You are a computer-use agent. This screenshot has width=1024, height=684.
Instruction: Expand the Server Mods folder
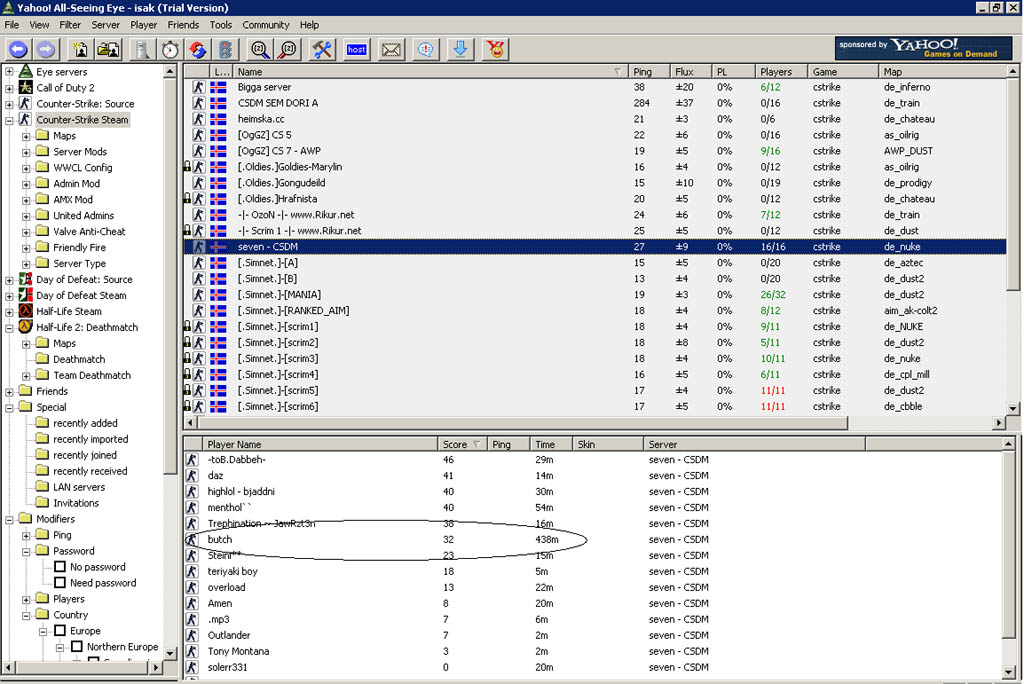pyautogui.click(x=26, y=152)
